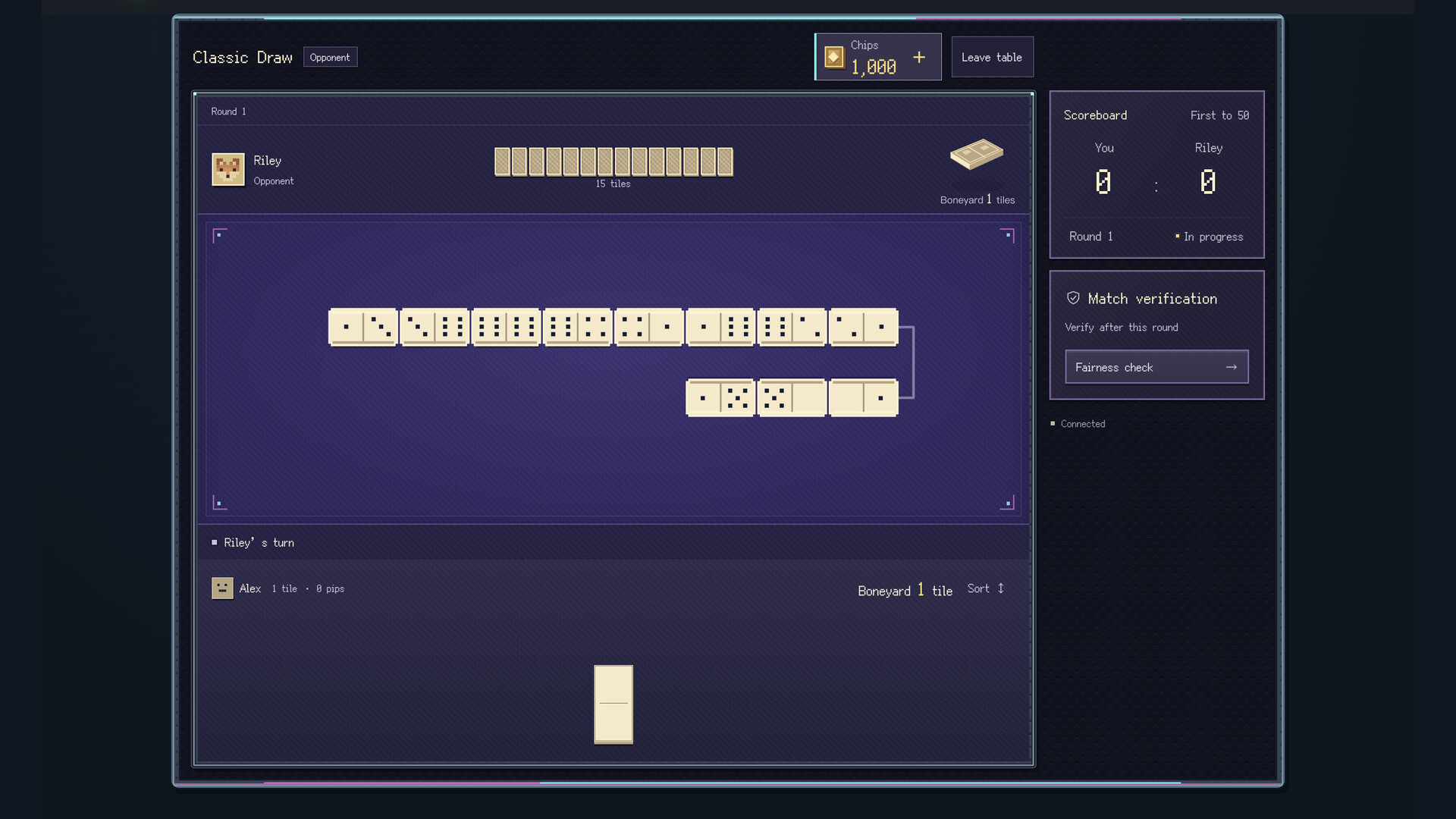Image resolution: width=1456 pixels, height=819 pixels.
Task: Click the 1,000 chips amount
Action: (x=874, y=67)
